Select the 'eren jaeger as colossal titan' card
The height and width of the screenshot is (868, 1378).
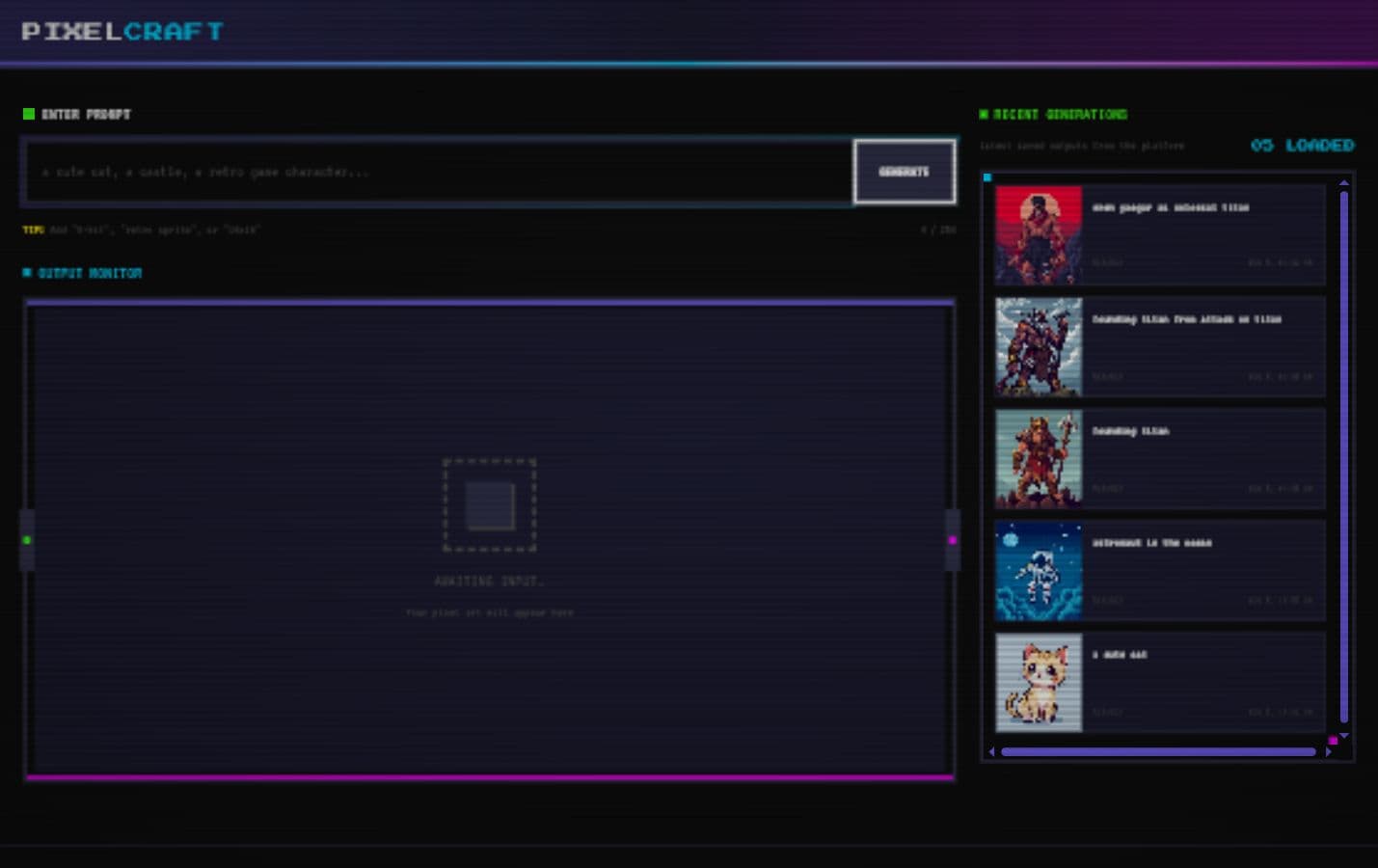point(1160,234)
